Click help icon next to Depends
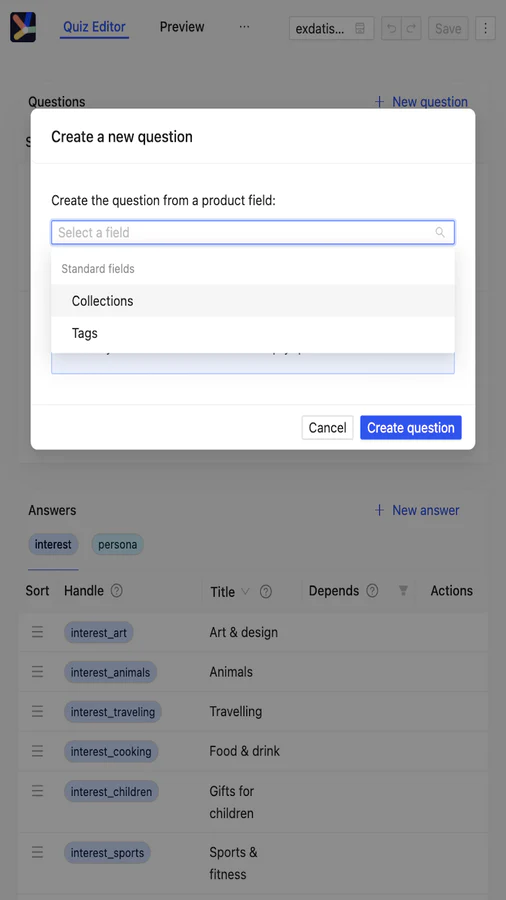 [372, 591]
